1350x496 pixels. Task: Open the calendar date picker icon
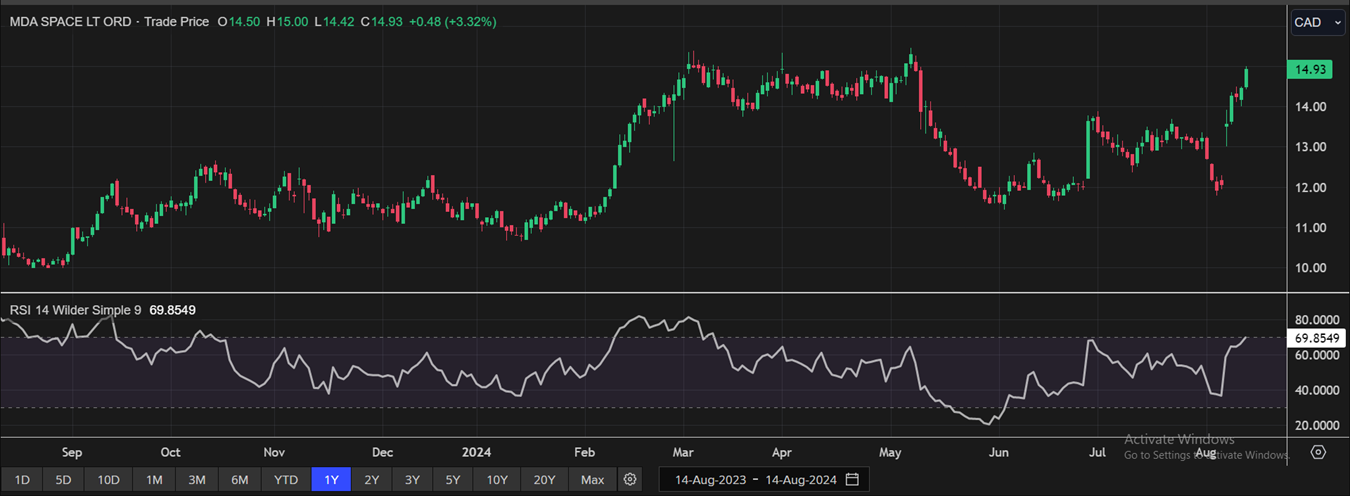[x=852, y=480]
